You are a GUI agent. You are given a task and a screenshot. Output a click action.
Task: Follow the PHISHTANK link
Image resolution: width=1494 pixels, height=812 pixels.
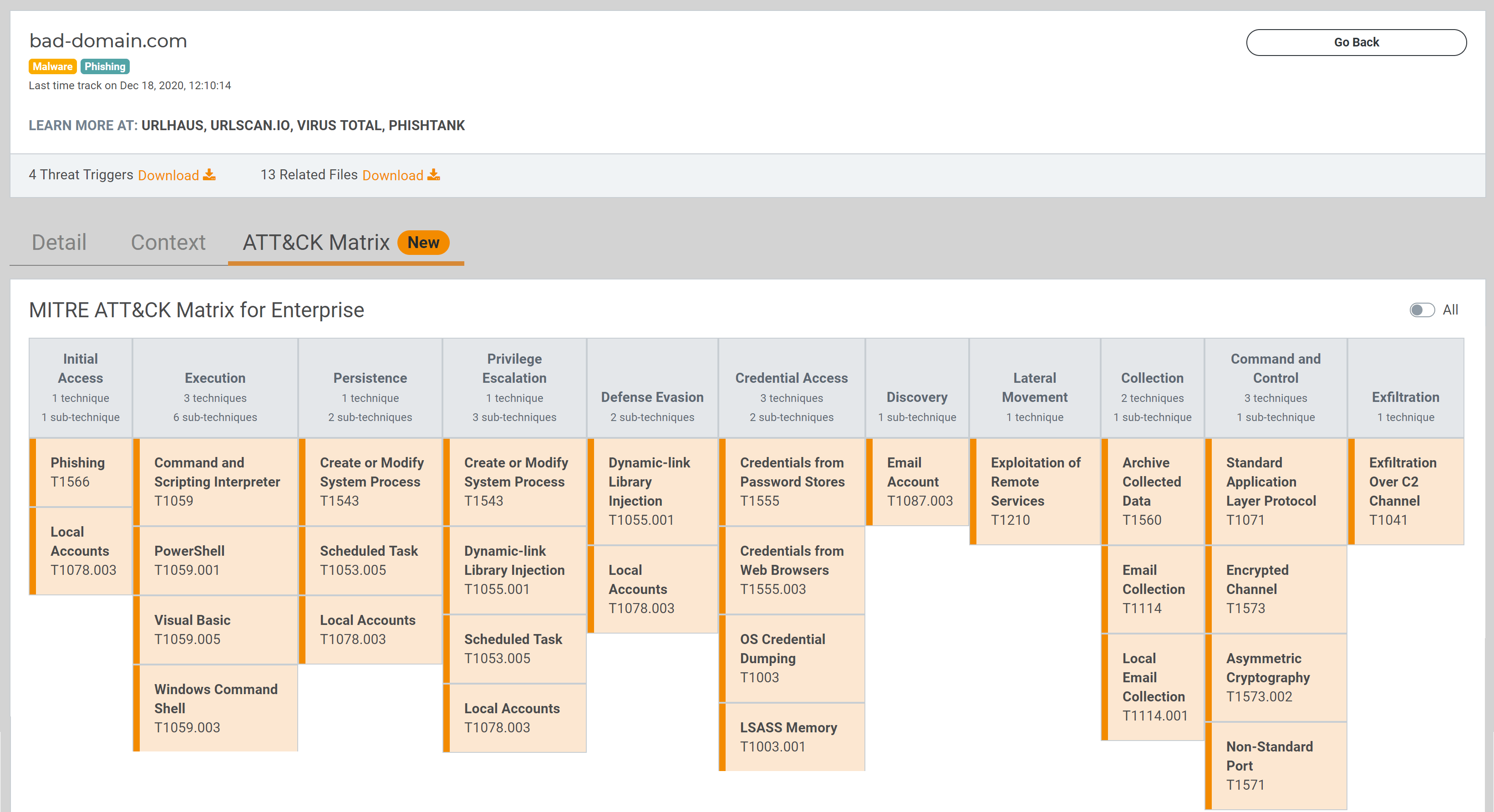[427, 125]
